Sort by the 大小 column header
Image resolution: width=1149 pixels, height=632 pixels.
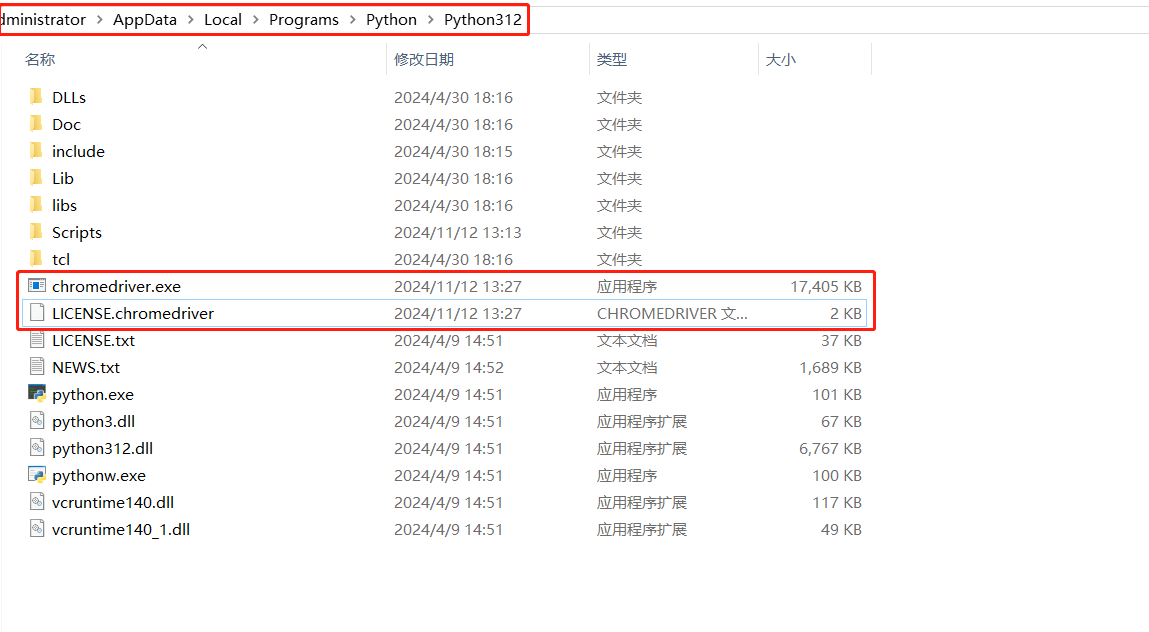coord(780,59)
